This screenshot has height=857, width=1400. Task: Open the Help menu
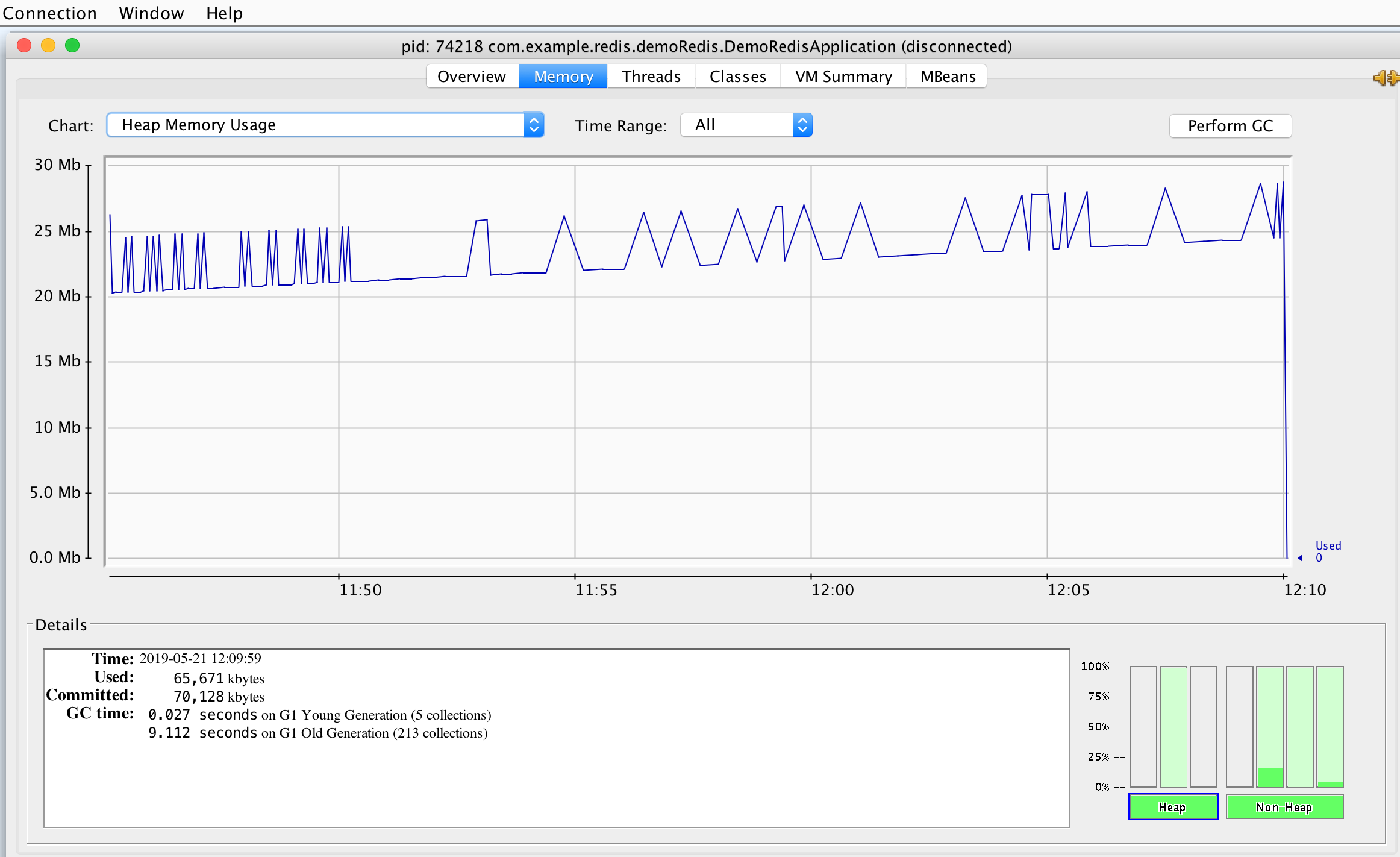[224, 13]
